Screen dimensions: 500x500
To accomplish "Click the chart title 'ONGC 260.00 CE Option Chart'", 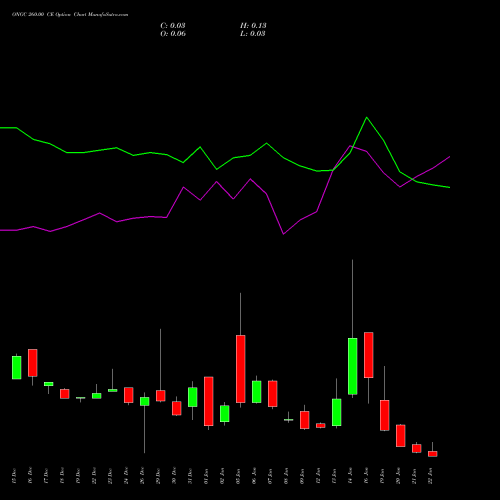I will coord(49,15).
